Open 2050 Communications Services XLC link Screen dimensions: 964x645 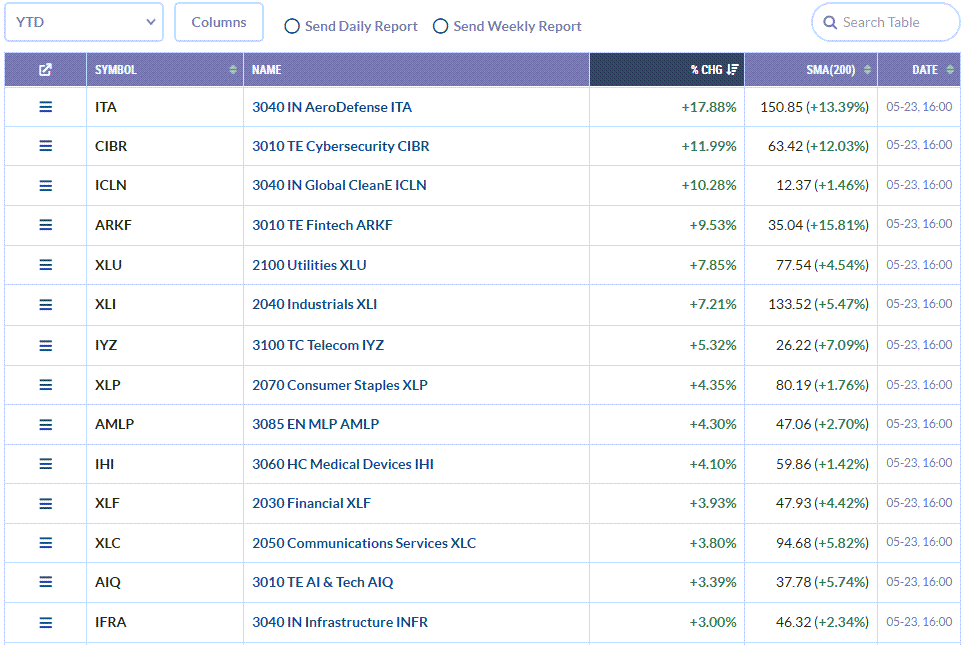364,543
